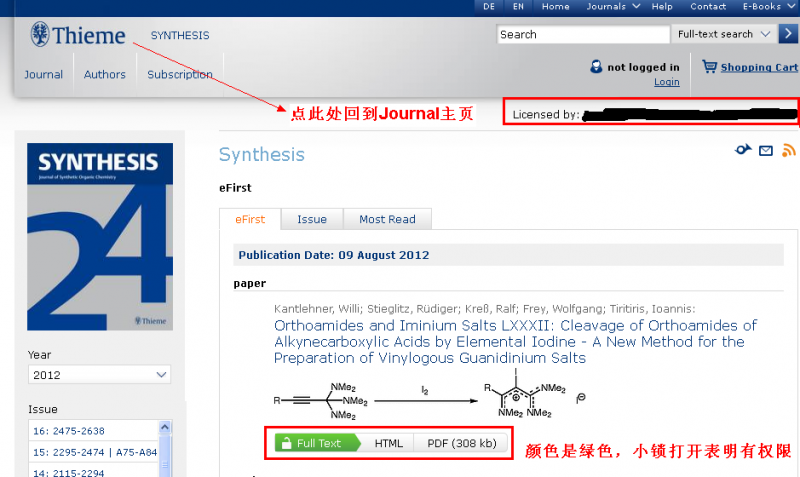The image size is (800, 477).
Task: Select issue 16: 2475-2638
Action: click(x=69, y=431)
